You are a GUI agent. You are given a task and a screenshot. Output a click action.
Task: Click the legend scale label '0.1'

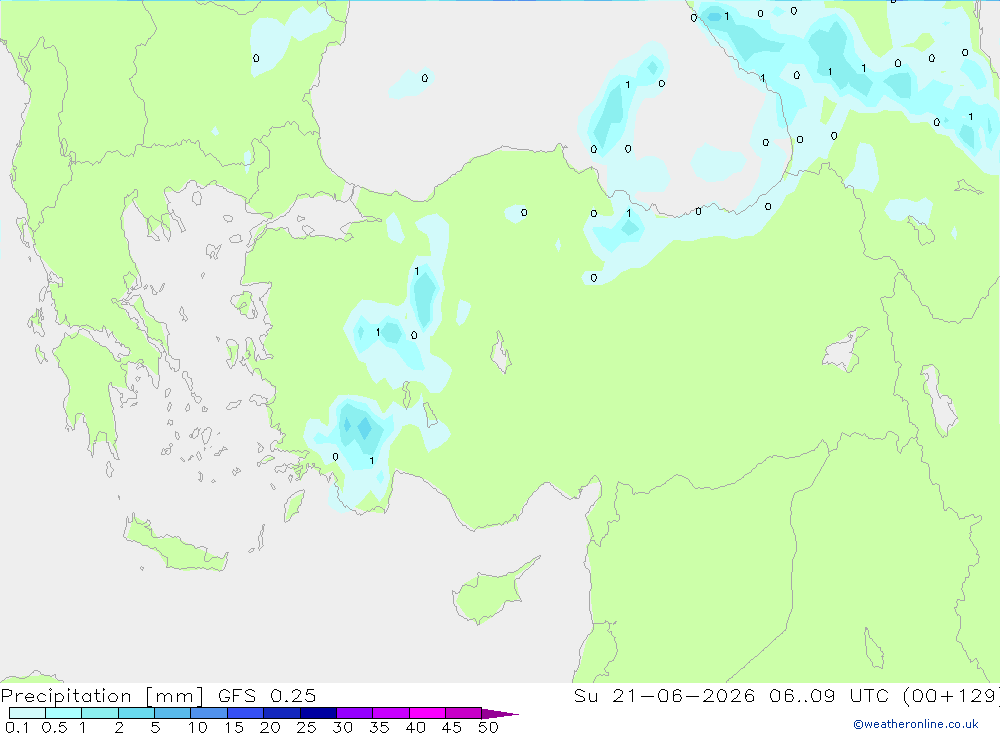pyautogui.click(x=17, y=727)
